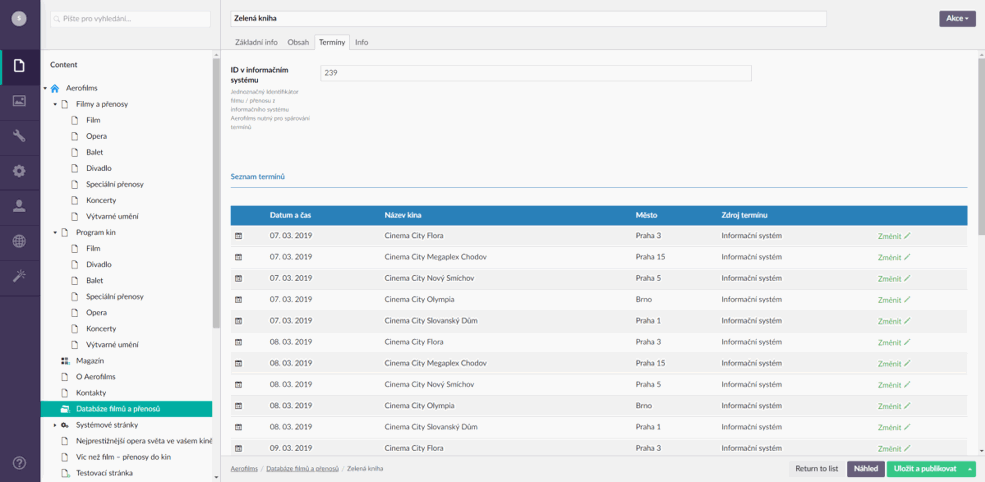This screenshot has width=985, height=482.
Task: Open the Users section icon
Action: (x=19, y=206)
